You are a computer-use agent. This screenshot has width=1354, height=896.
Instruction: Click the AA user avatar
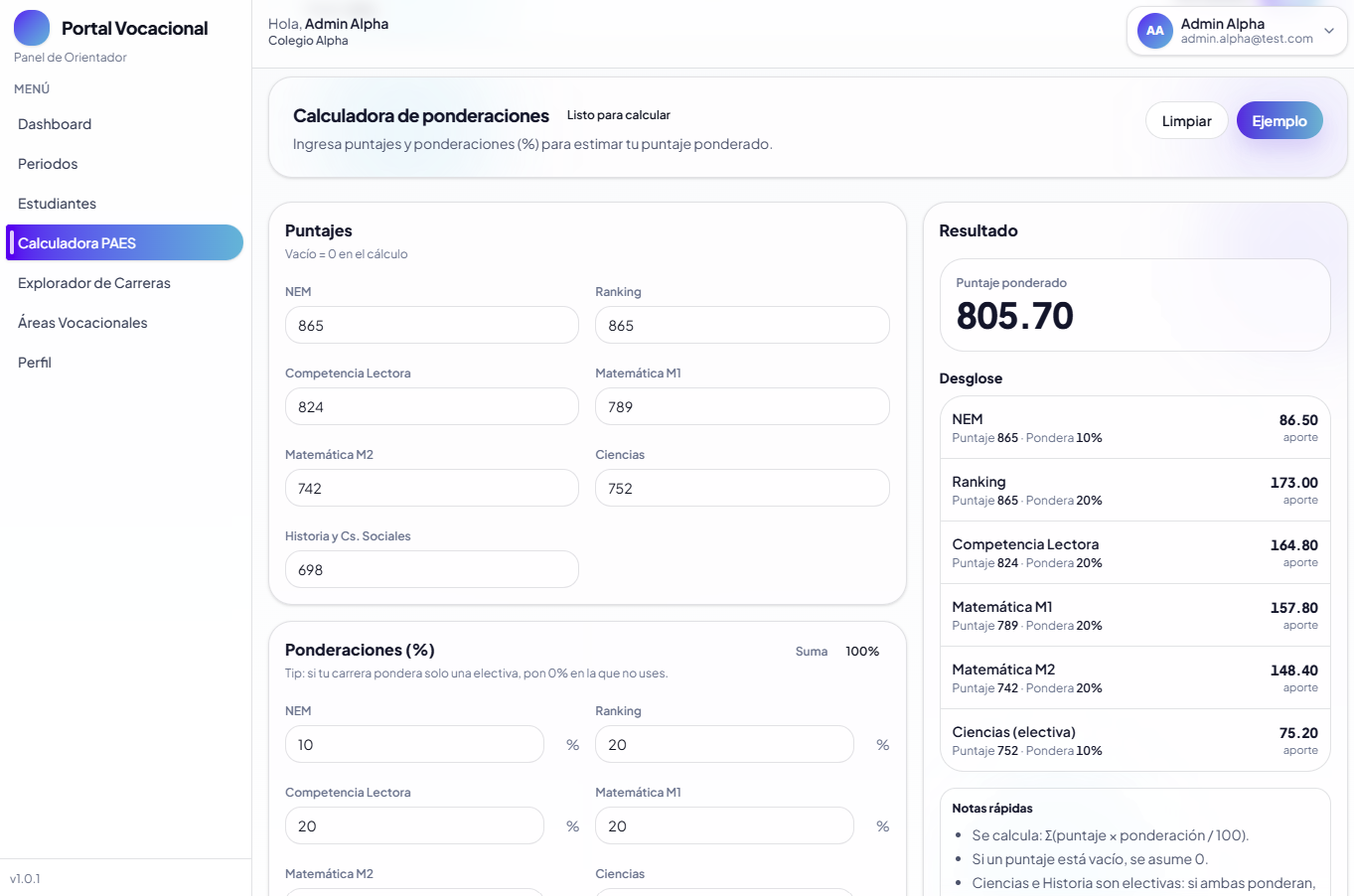[x=1154, y=31]
